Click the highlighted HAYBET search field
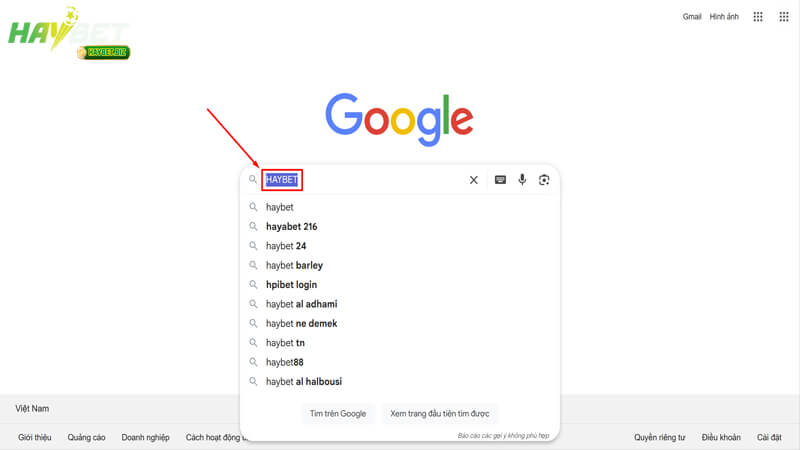The width and height of the screenshot is (800, 450). (282, 180)
